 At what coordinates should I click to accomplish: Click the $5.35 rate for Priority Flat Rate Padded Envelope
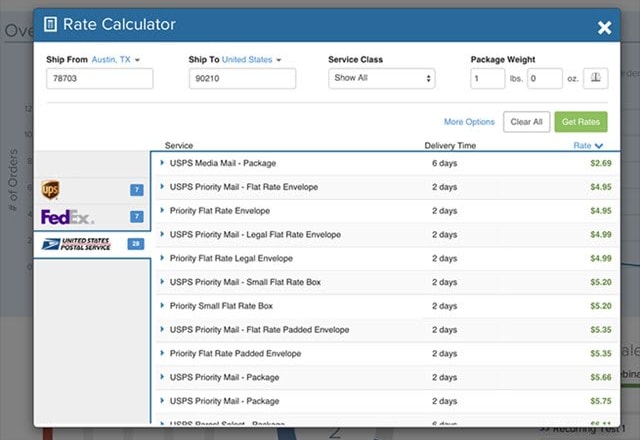pos(601,353)
